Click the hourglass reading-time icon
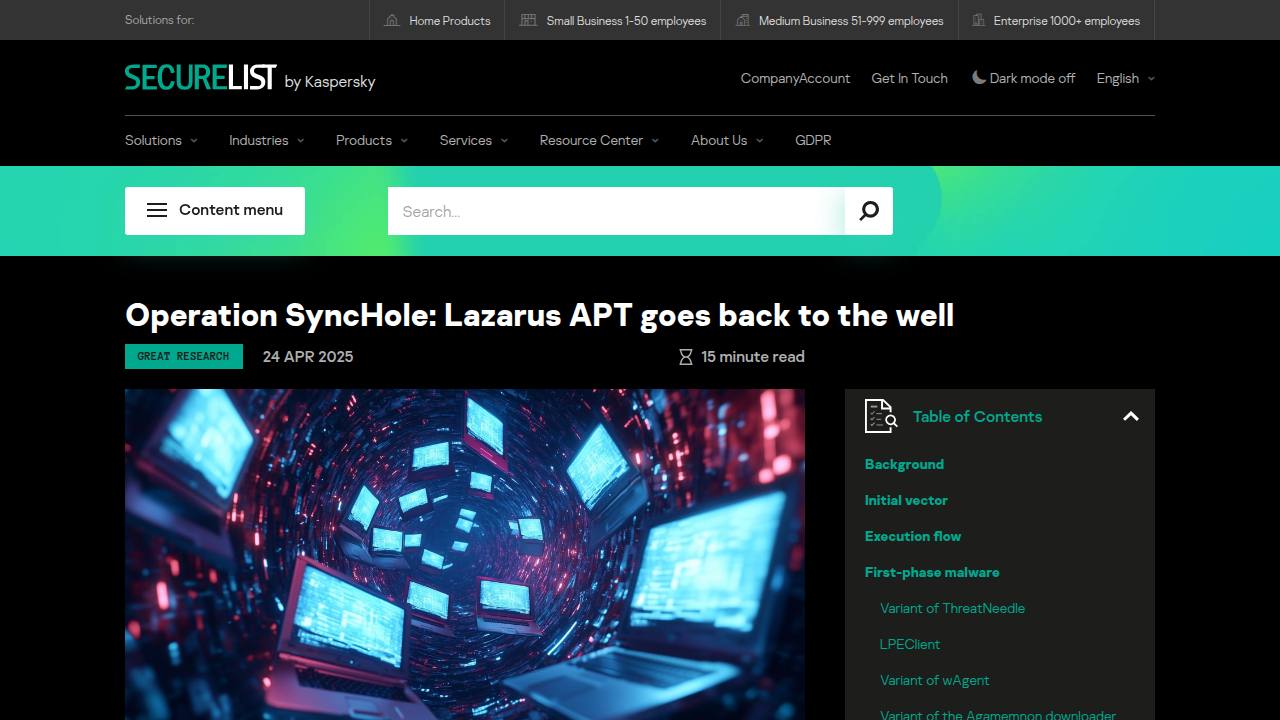The height and width of the screenshot is (720, 1280). [x=686, y=357]
